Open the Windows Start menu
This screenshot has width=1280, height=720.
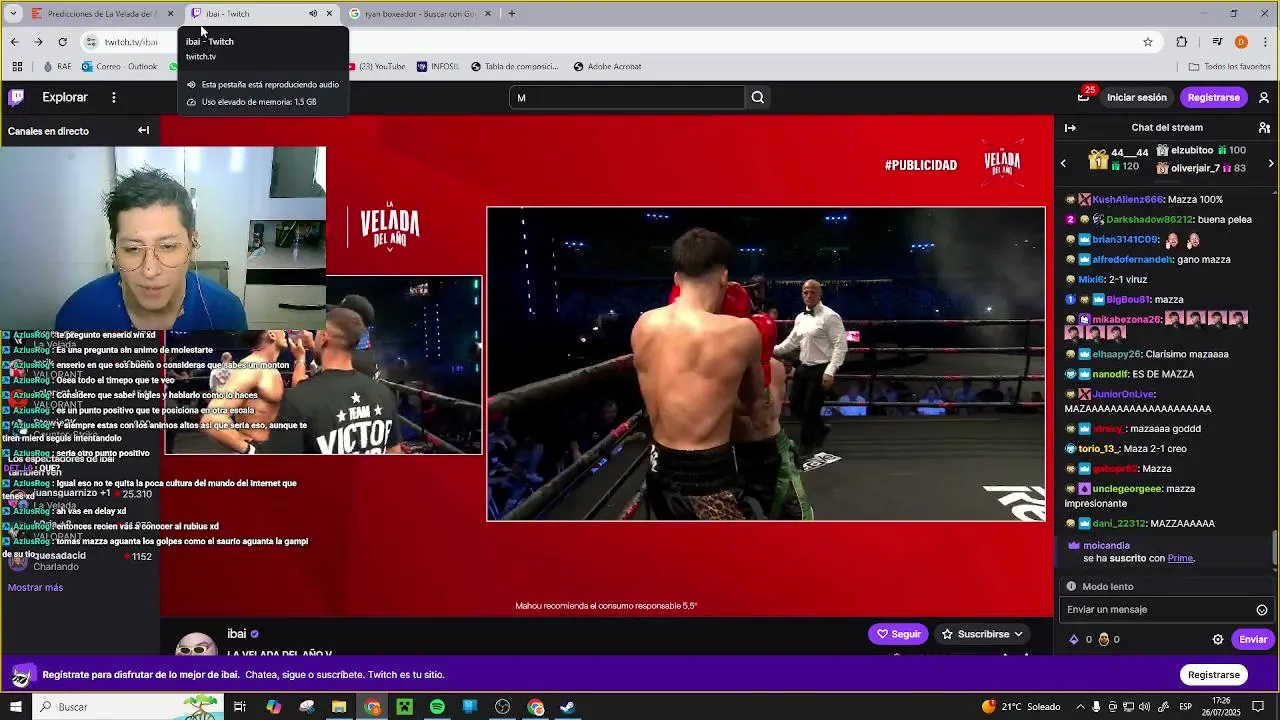point(15,707)
